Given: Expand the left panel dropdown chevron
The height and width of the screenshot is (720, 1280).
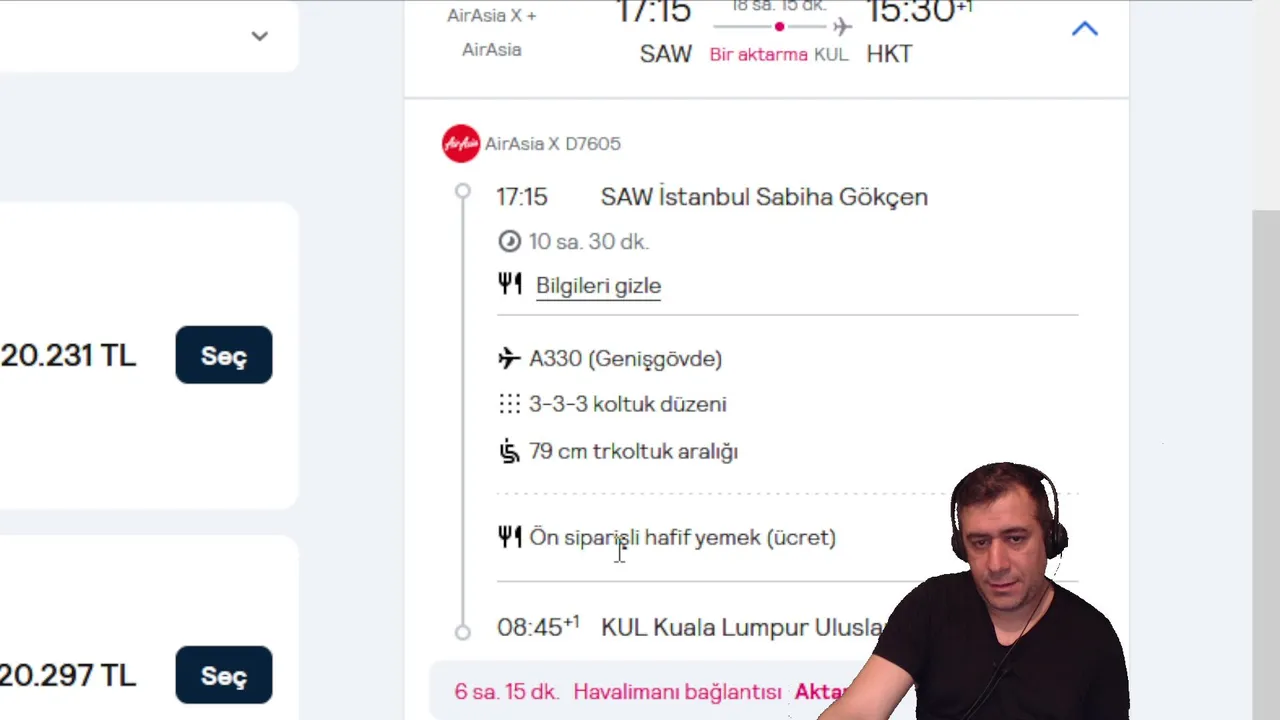Looking at the screenshot, I should click(x=259, y=36).
